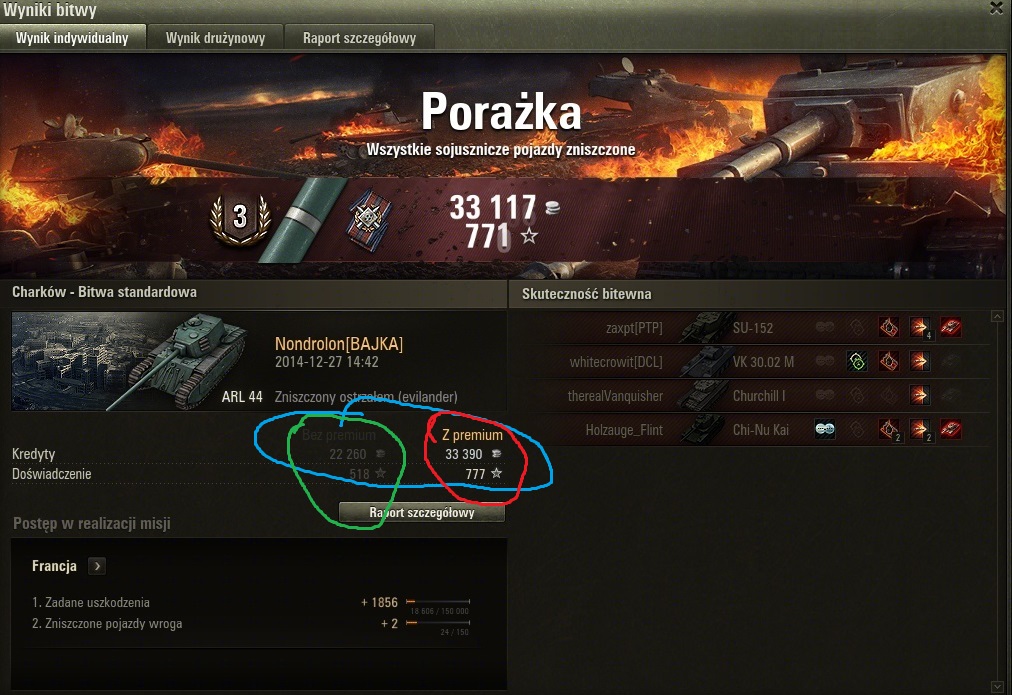Click the kill icon for Holzauge_Flint's Chi-Nu Kai

[951, 428]
